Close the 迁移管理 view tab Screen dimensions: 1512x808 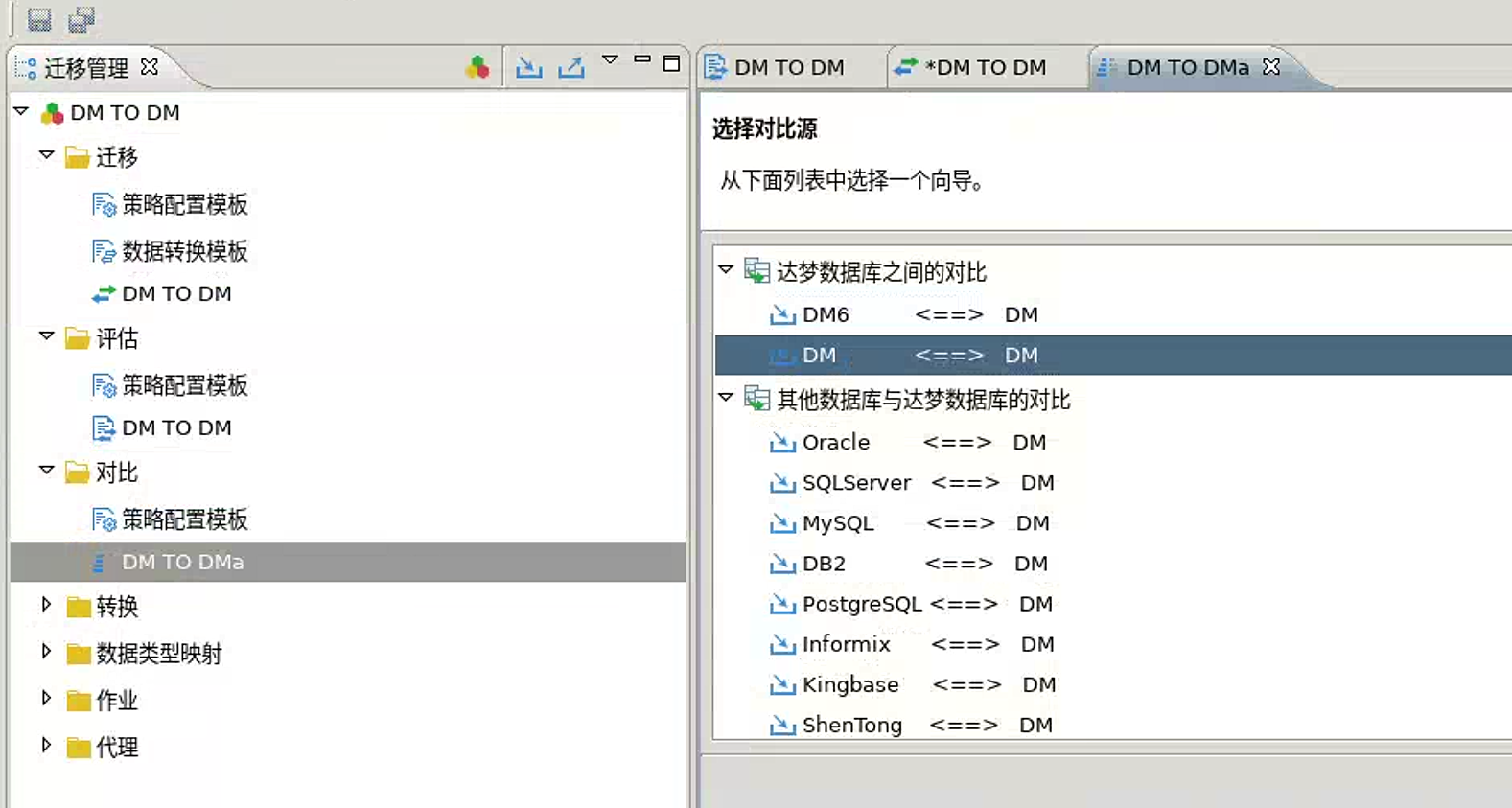(150, 67)
